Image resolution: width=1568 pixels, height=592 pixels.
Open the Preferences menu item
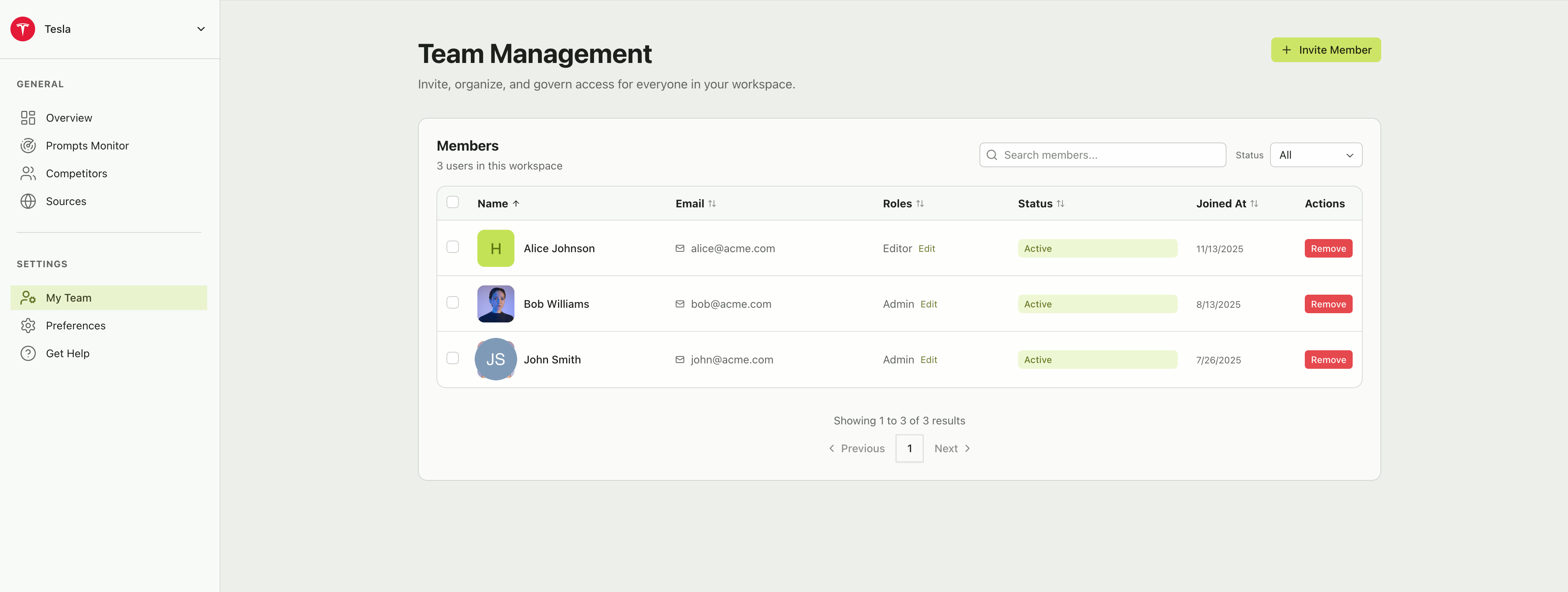[76, 325]
